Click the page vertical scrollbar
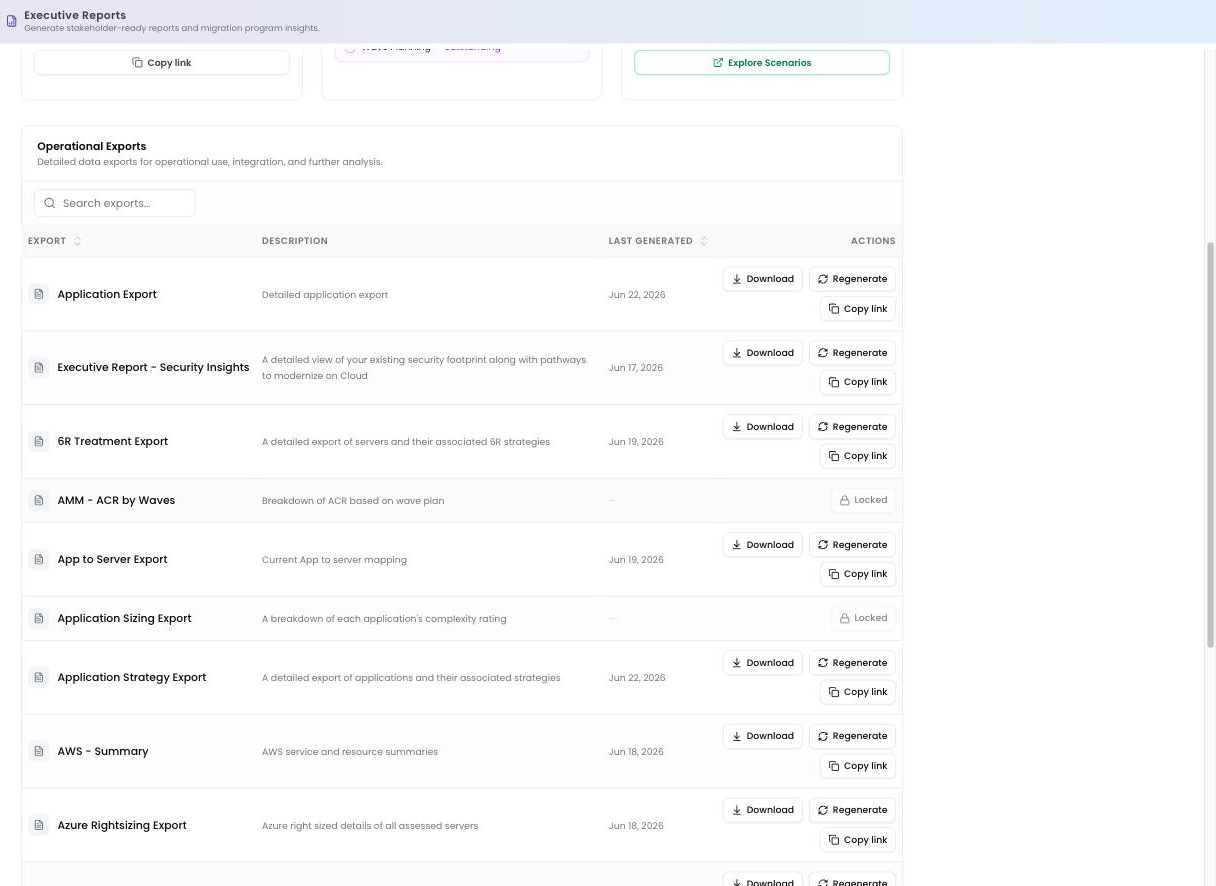1216x886 pixels. [x=1210, y=444]
